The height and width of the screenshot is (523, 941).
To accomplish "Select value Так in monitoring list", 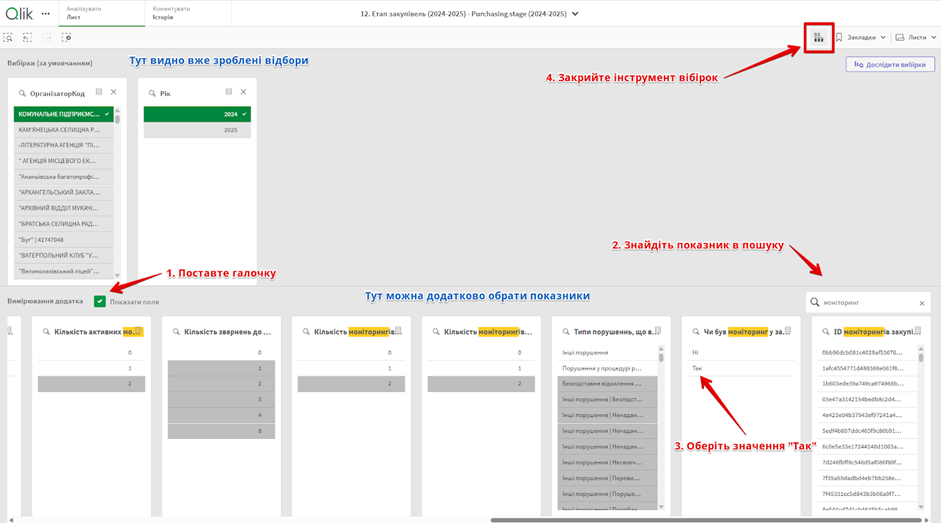I will [698, 368].
